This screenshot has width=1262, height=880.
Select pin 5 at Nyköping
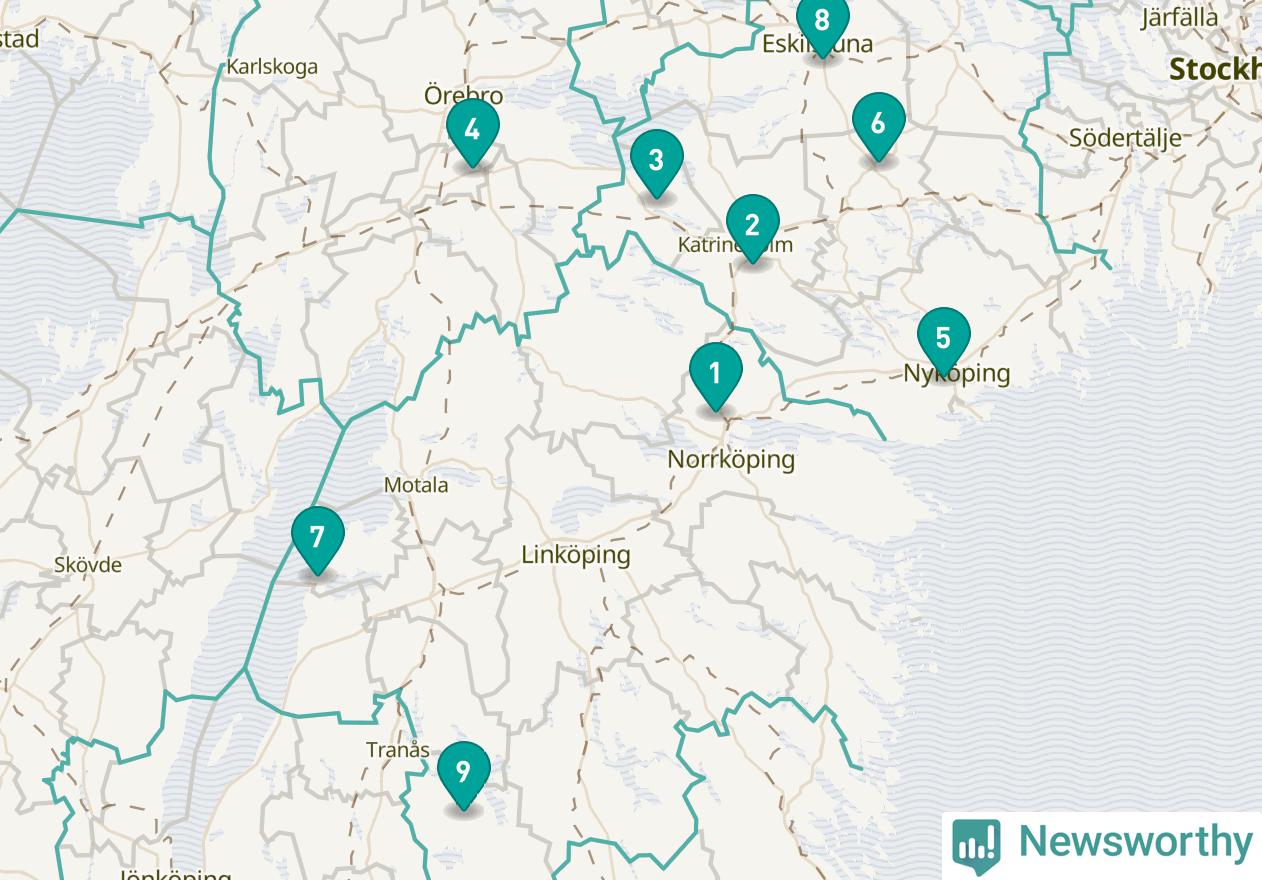point(943,341)
